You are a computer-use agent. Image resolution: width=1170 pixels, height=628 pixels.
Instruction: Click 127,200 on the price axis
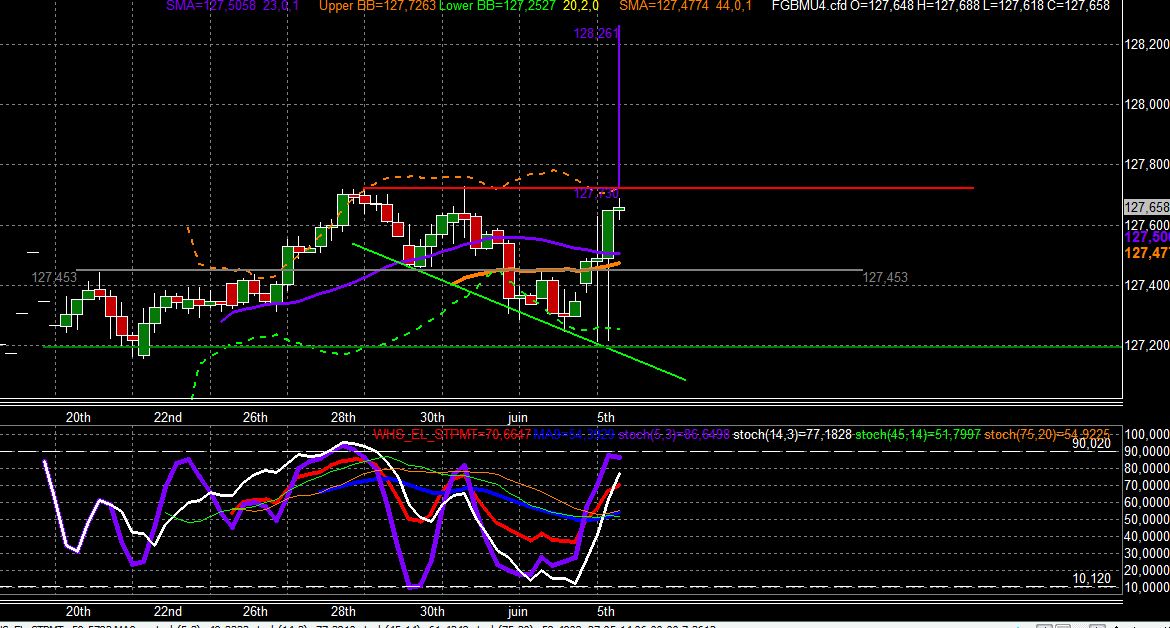pyautogui.click(x=1147, y=345)
